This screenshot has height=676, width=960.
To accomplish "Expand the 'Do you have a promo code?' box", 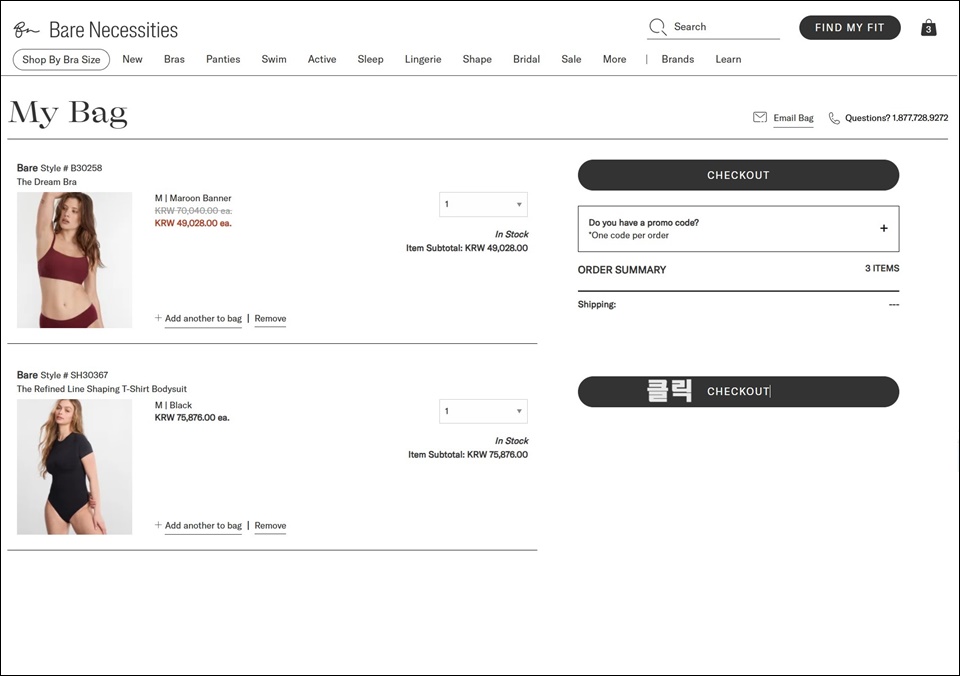I will [738, 228].
